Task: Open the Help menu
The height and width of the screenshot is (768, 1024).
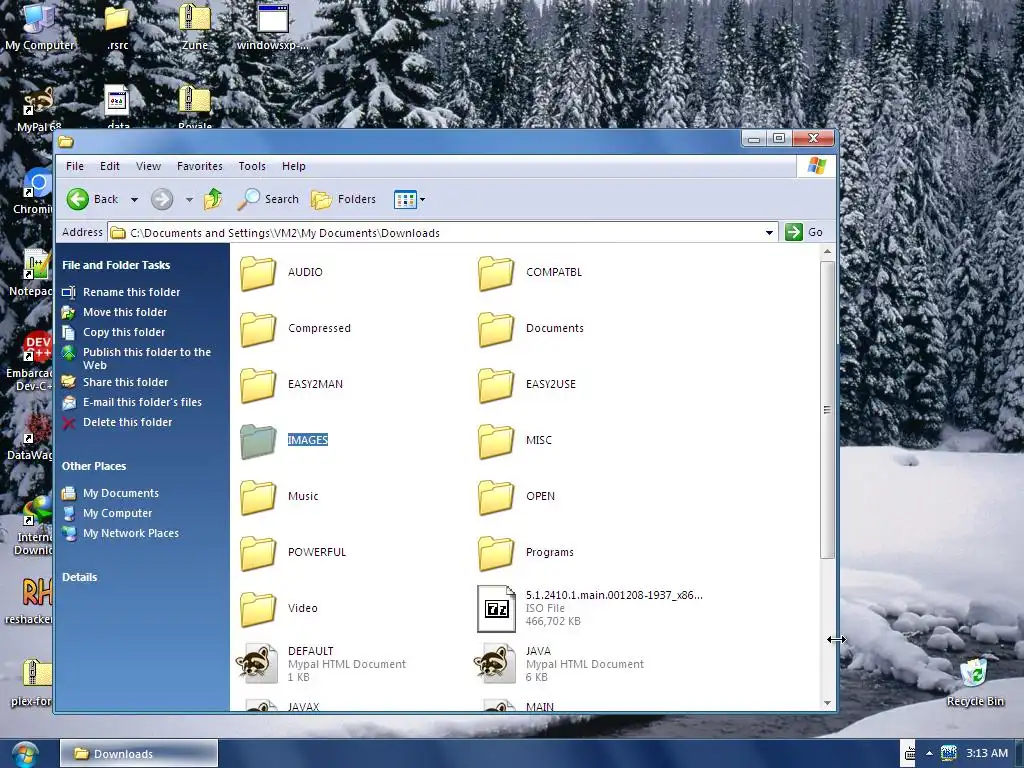Action: pyautogui.click(x=294, y=166)
